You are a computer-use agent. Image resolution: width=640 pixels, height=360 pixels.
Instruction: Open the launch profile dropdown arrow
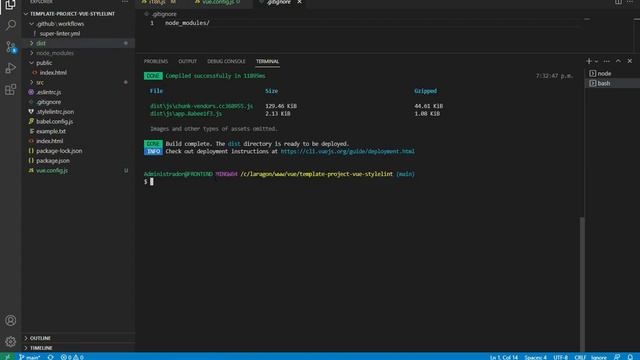click(x=596, y=61)
